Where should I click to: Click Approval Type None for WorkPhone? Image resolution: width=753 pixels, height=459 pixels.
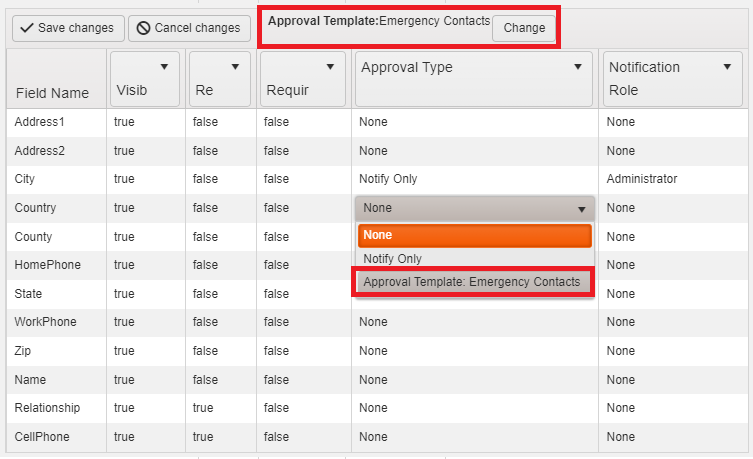[373, 322]
